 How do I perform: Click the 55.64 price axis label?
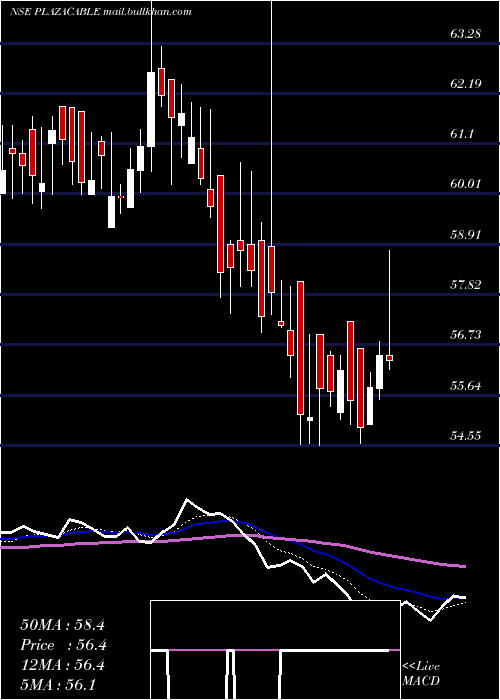[x=466, y=385]
